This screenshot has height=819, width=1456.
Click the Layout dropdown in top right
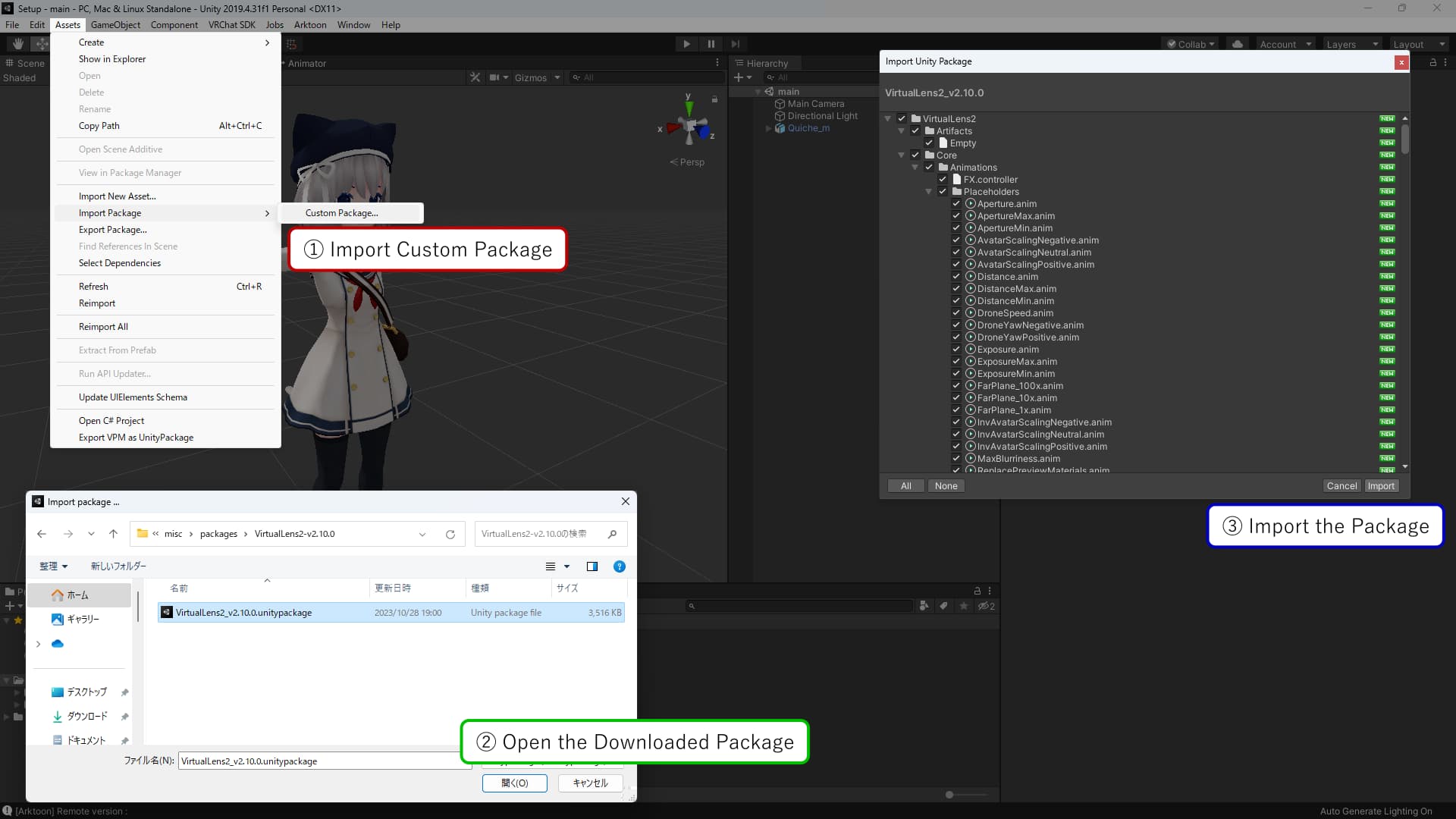tap(1415, 44)
